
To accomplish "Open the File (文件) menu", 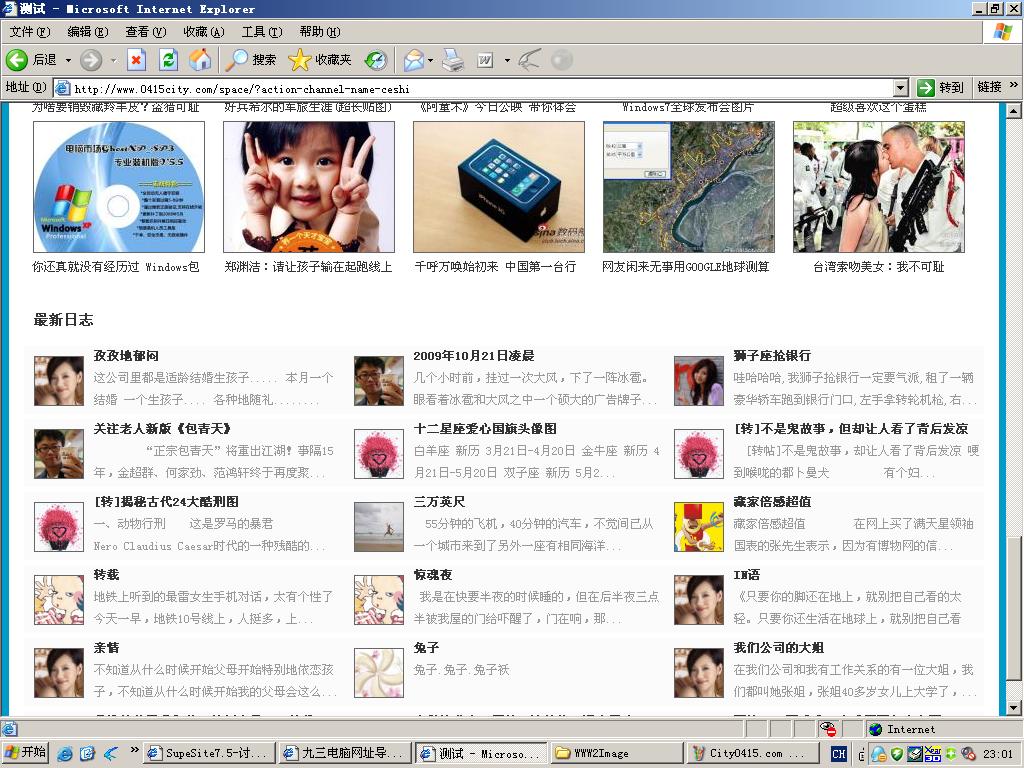I will coord(30,31).
